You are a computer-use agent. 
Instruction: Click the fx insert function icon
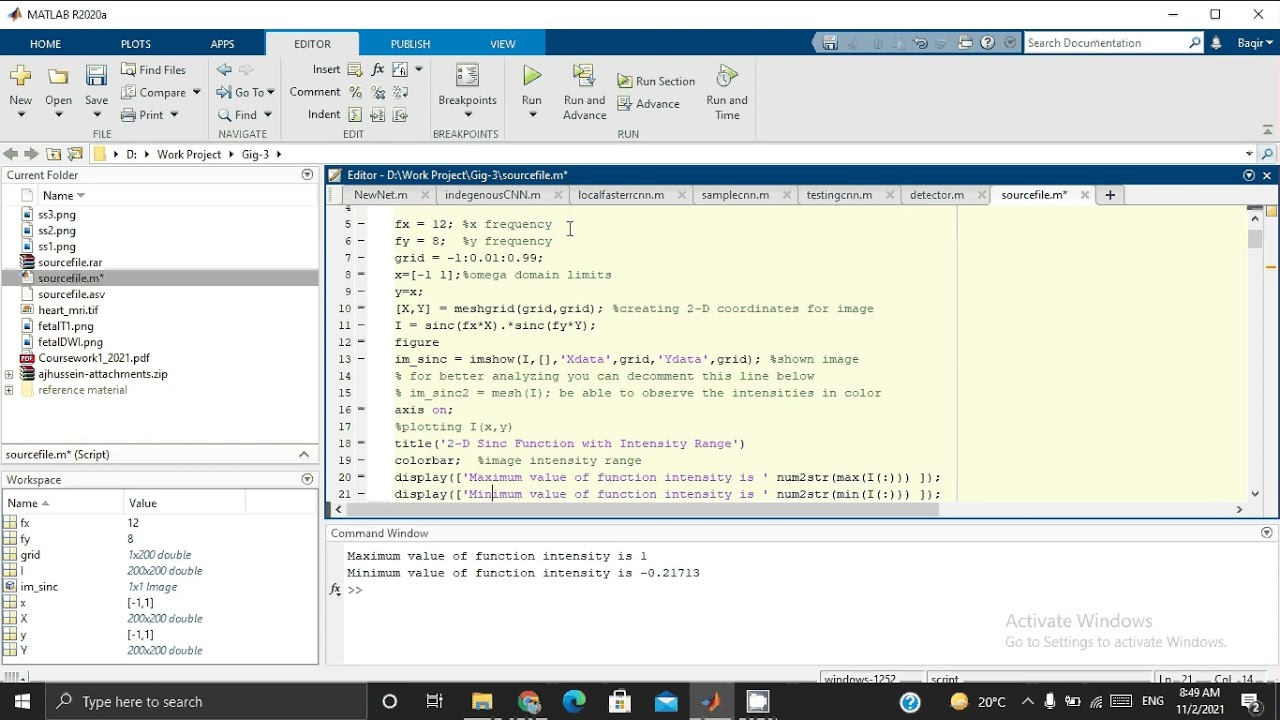(x=378, y=70)
